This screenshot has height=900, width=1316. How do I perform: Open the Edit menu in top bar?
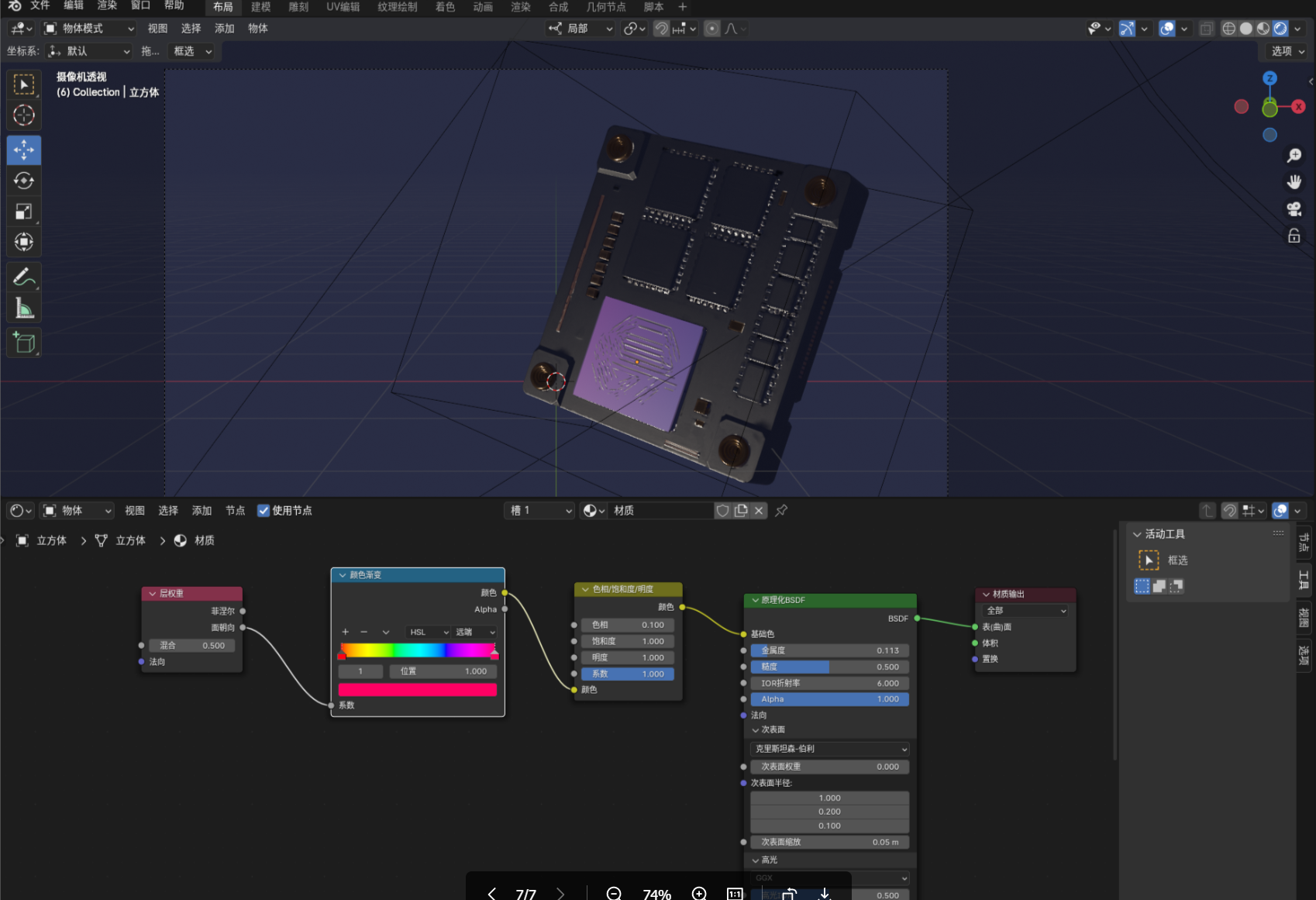pos(74,6)
